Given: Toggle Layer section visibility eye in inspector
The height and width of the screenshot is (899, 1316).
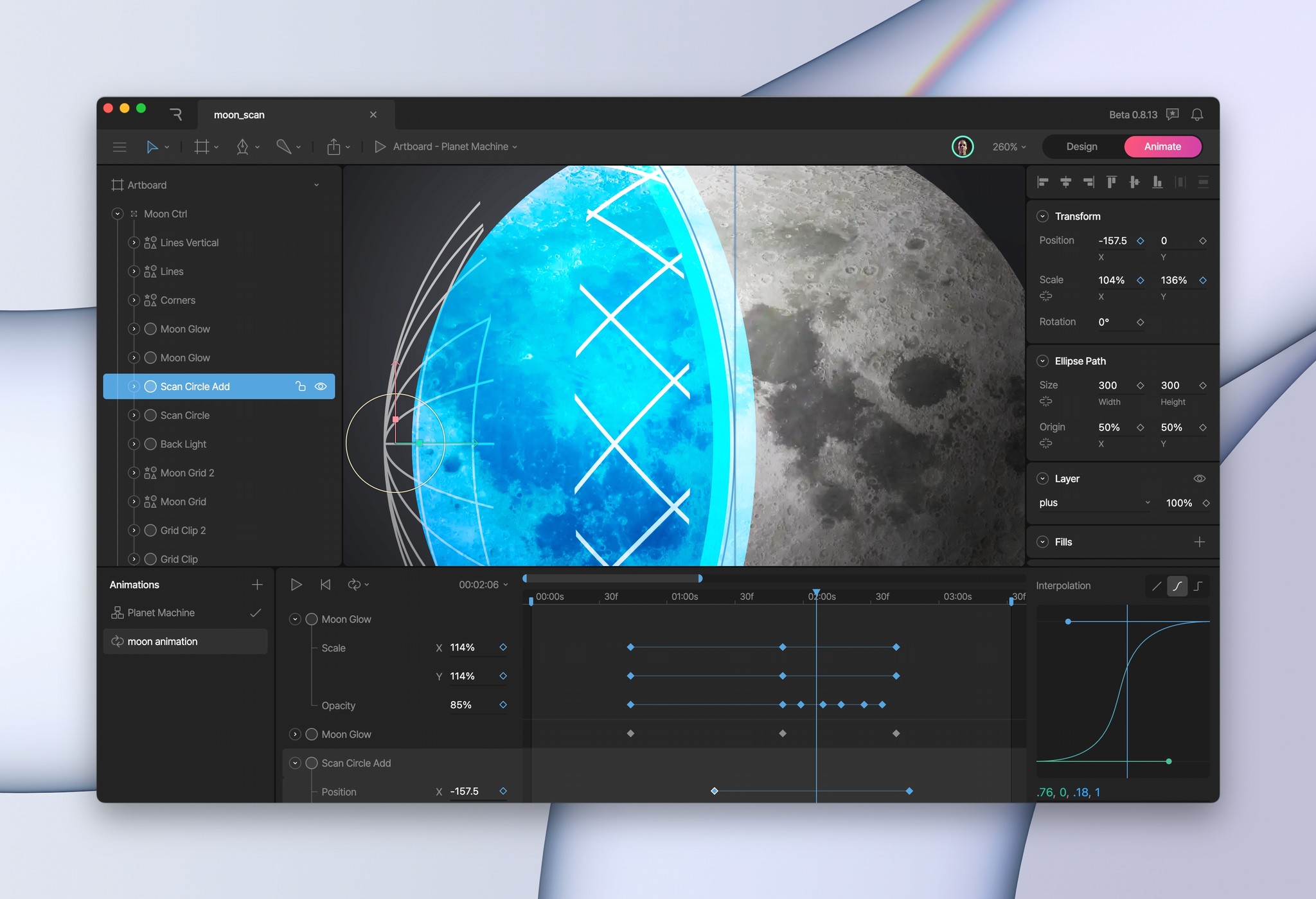Looking at the screenshot, I should (1199, 479).
